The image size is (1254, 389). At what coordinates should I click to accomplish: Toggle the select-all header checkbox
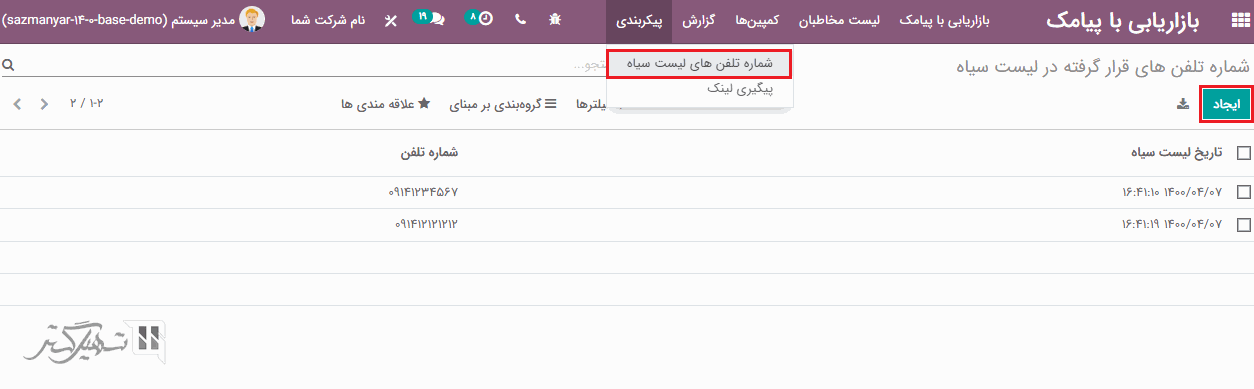(x=1244, y=153)
